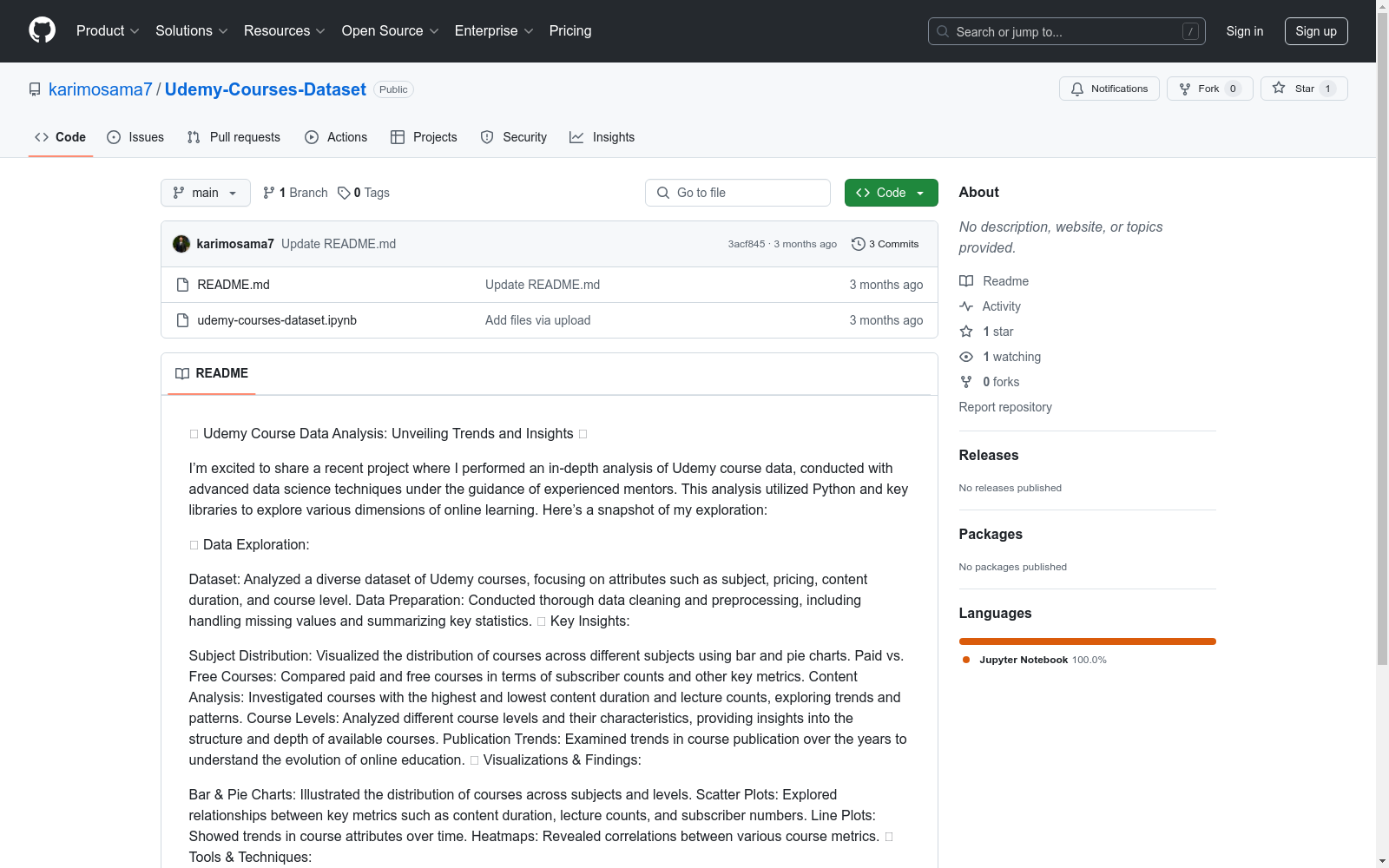
Task: Click the Sign up button
Action: pyautogui.click(x=1316, y=31)
